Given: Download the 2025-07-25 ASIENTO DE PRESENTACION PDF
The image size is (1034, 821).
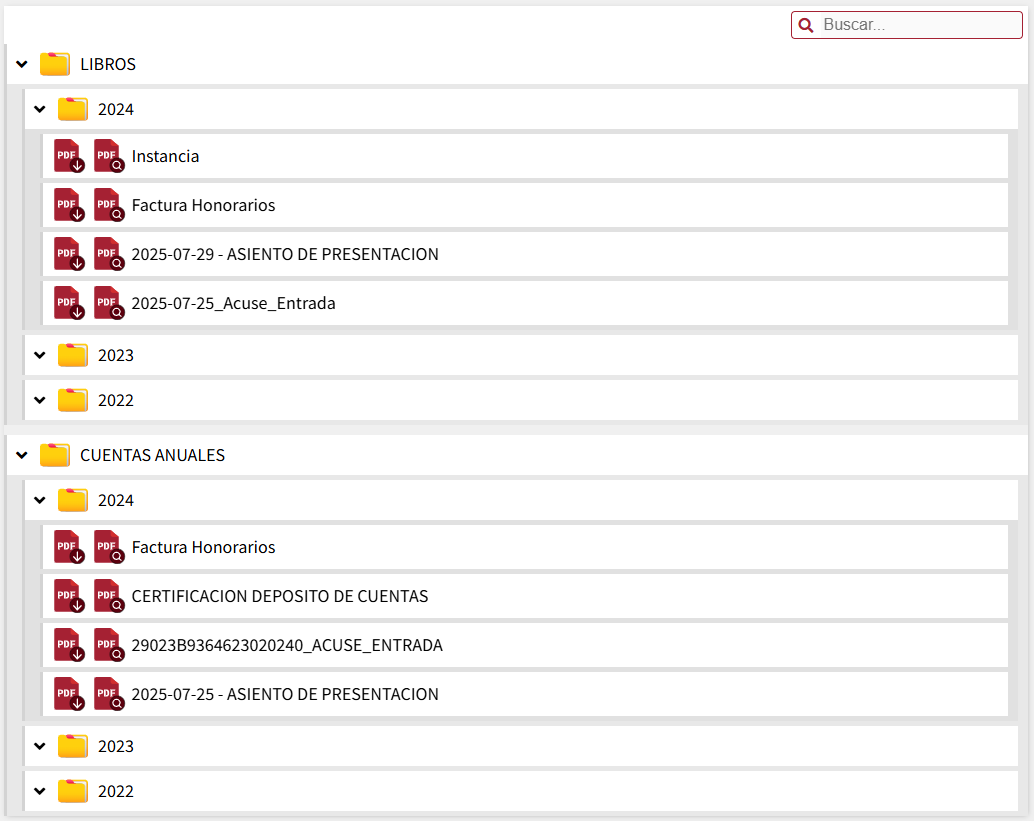Looking at the screenshot, I should coord(68,694).
